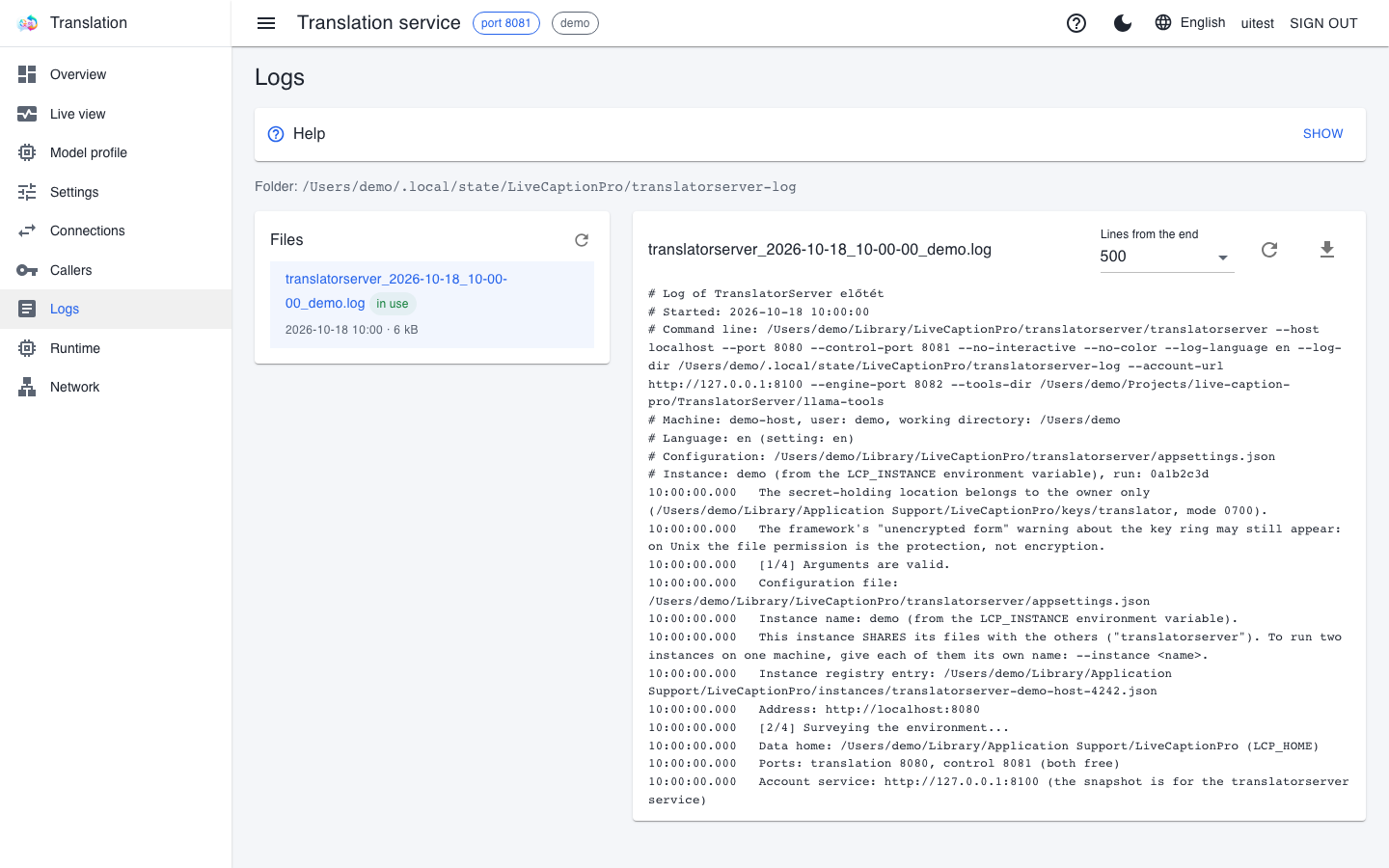Click the 'in use' status badge
This screenshot has width=1389, height=868.
tap(393, 304)
